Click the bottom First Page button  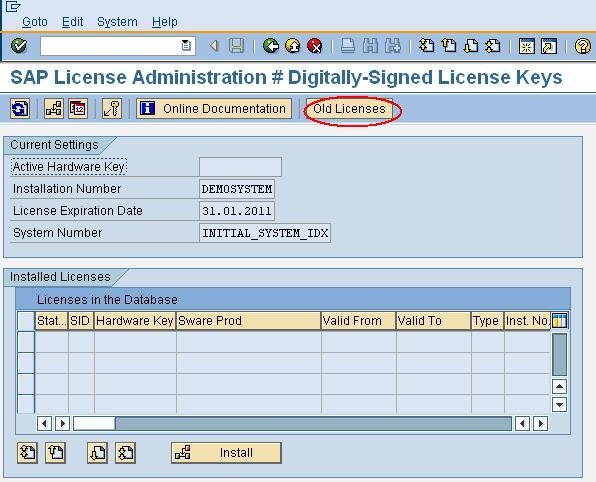[x=27, y=453]
